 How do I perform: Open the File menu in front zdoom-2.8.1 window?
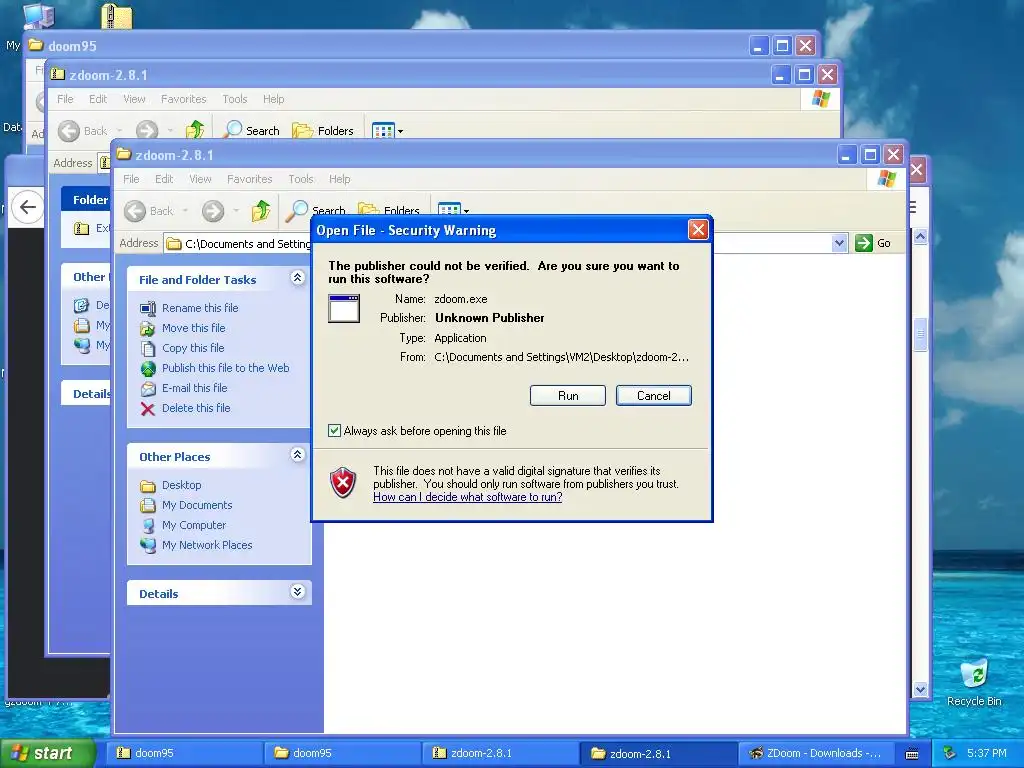point(131,179)
